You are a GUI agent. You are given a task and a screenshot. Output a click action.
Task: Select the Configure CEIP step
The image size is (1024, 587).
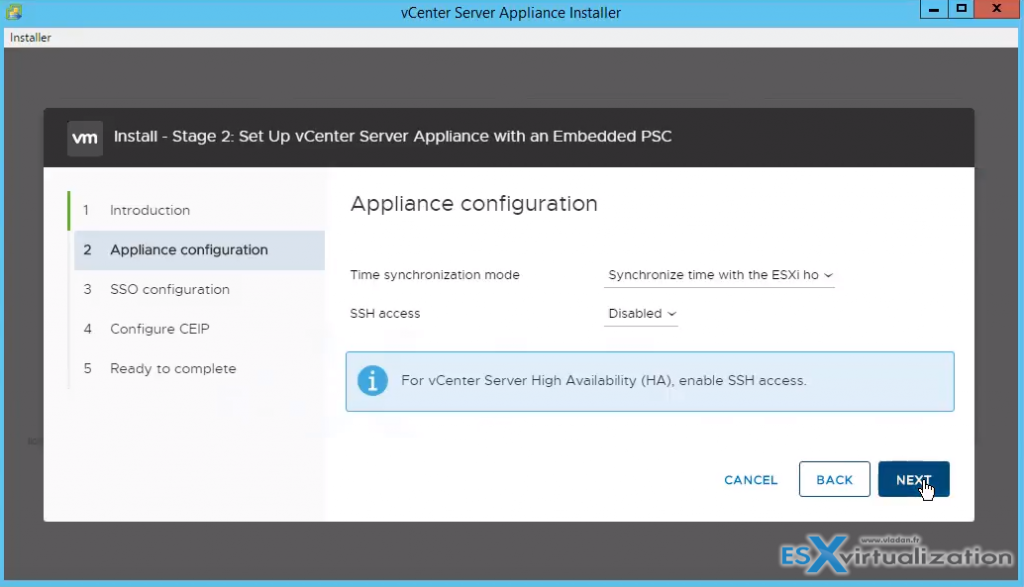(159, 328)
